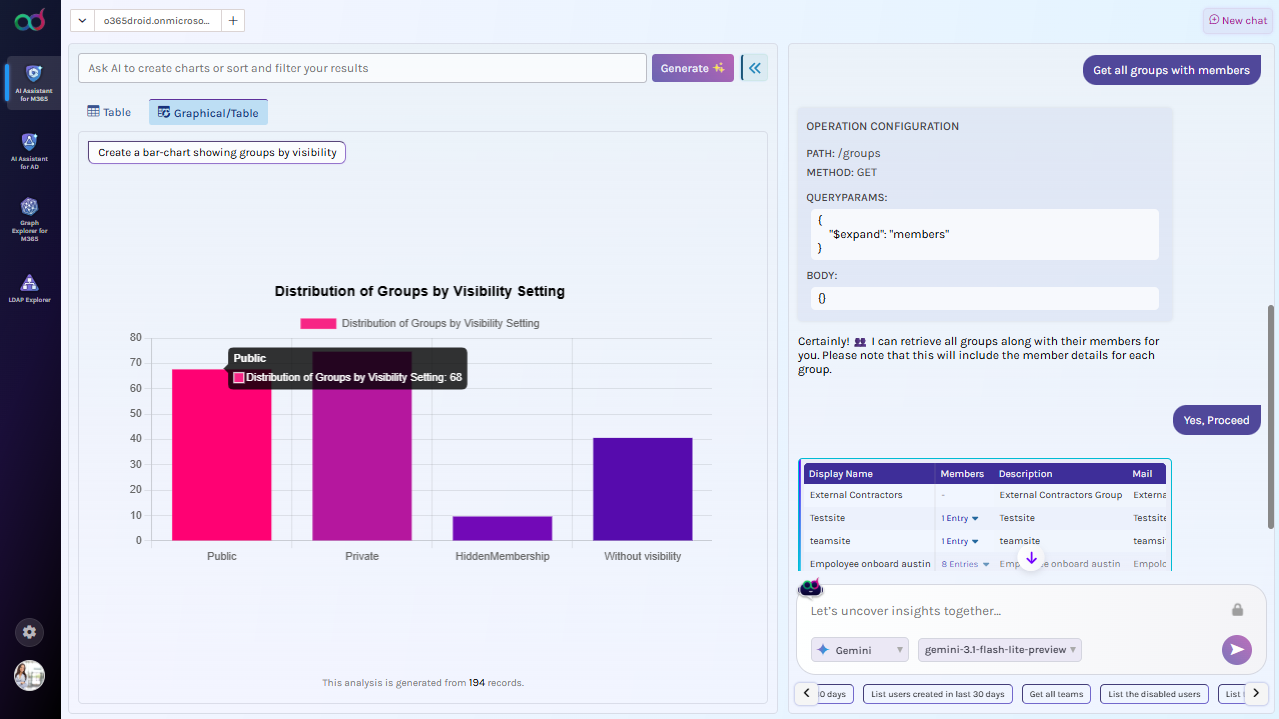Collapse panel with double chevron icon
Screen dimensions: 1279x719
coord(754,68)
